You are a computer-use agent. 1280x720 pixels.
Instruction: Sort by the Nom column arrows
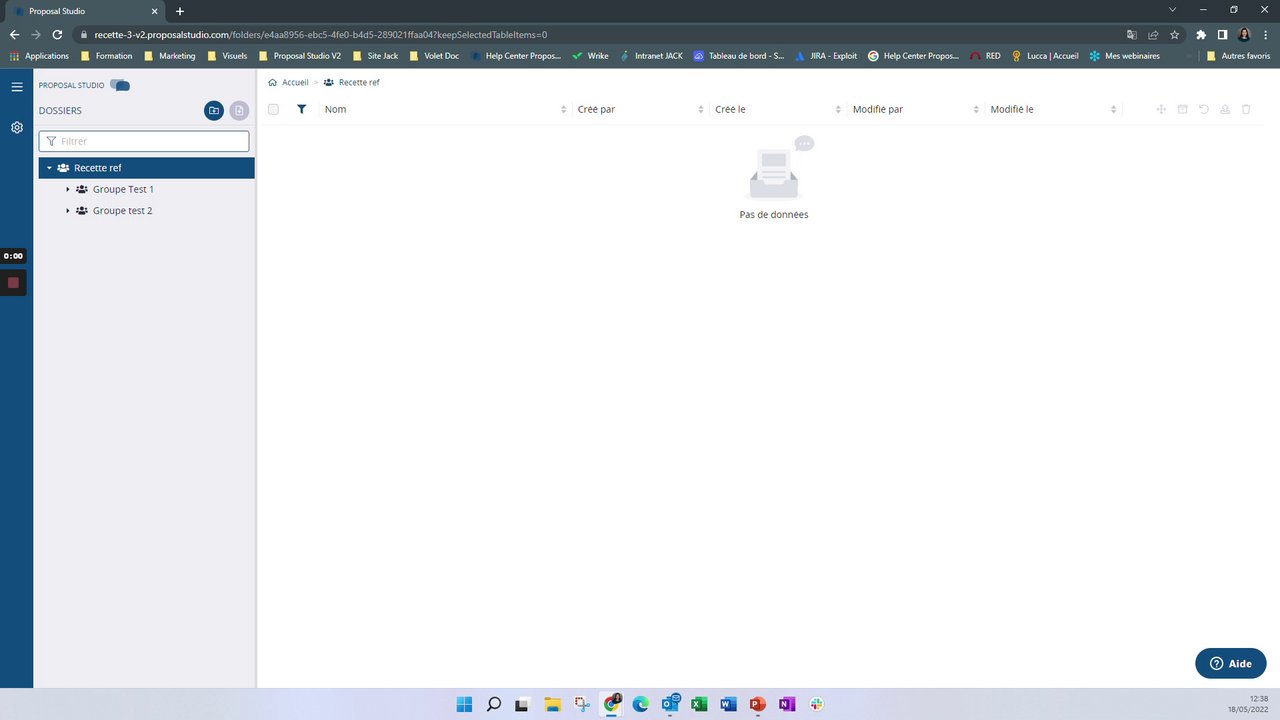point(564,109)
